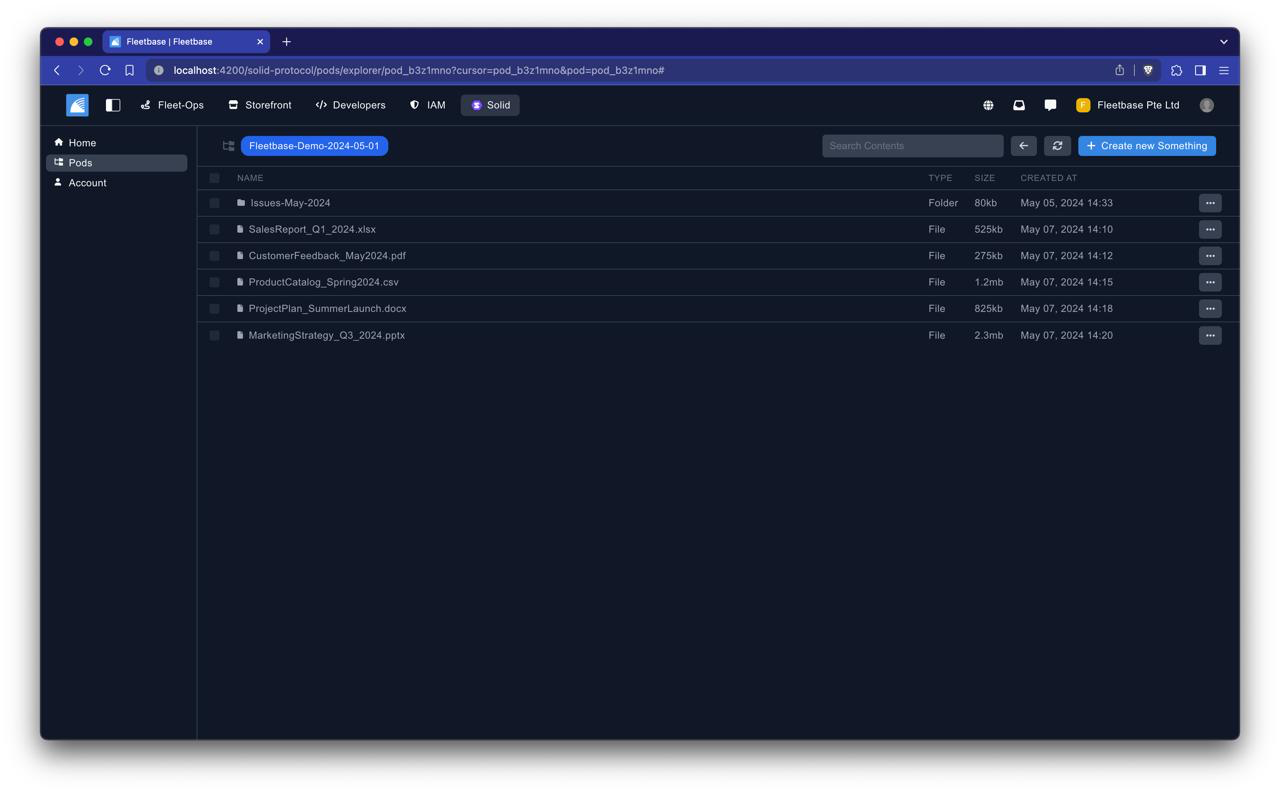
Task: Go back with the arrow button
Action: tap(1024, 146)
